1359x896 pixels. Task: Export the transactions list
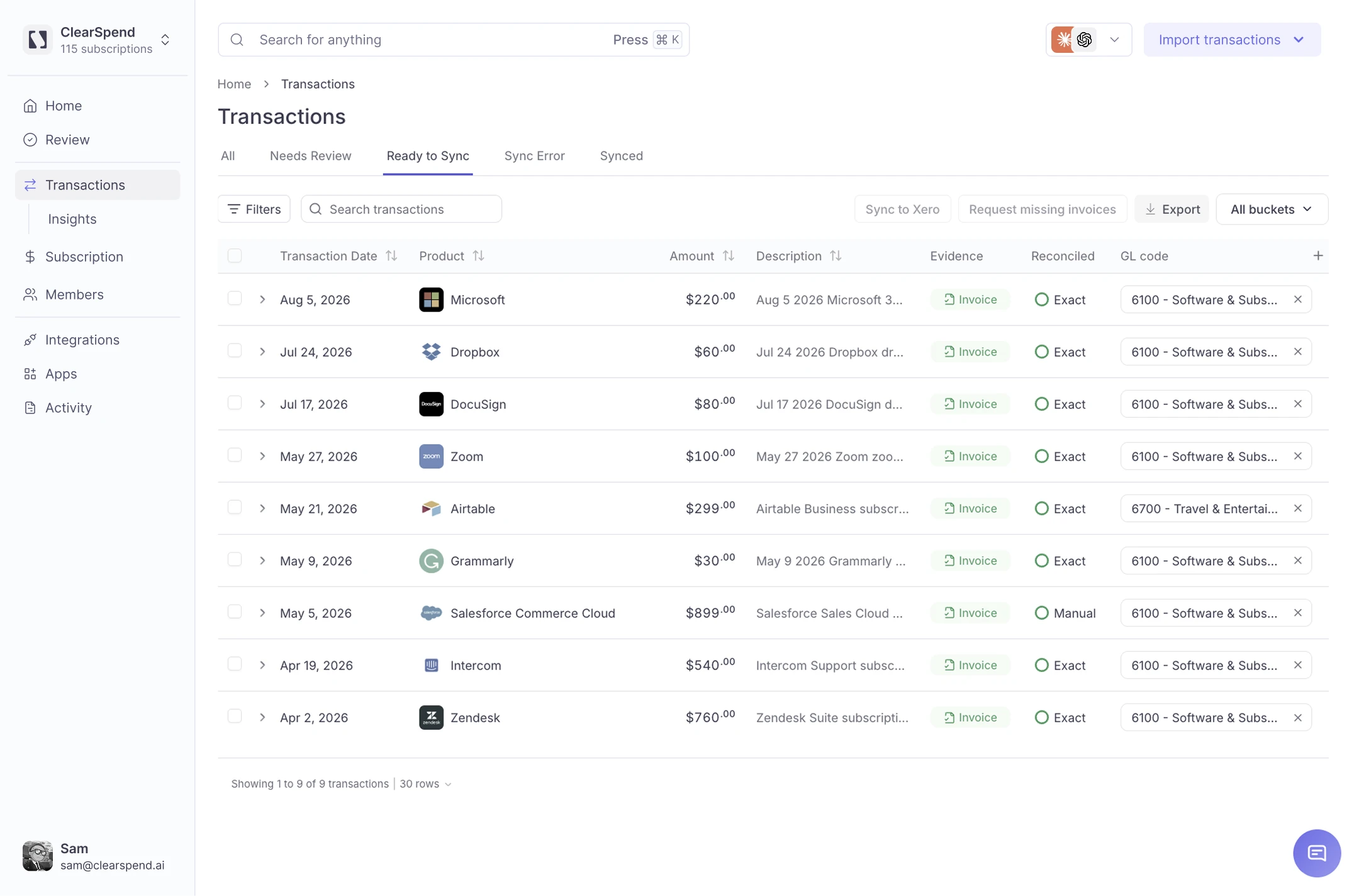(1172, 209)
